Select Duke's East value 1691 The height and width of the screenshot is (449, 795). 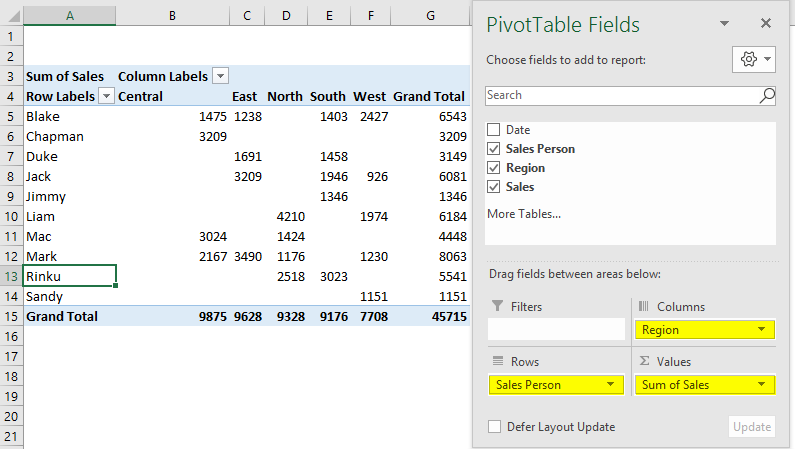coord(247,156)
